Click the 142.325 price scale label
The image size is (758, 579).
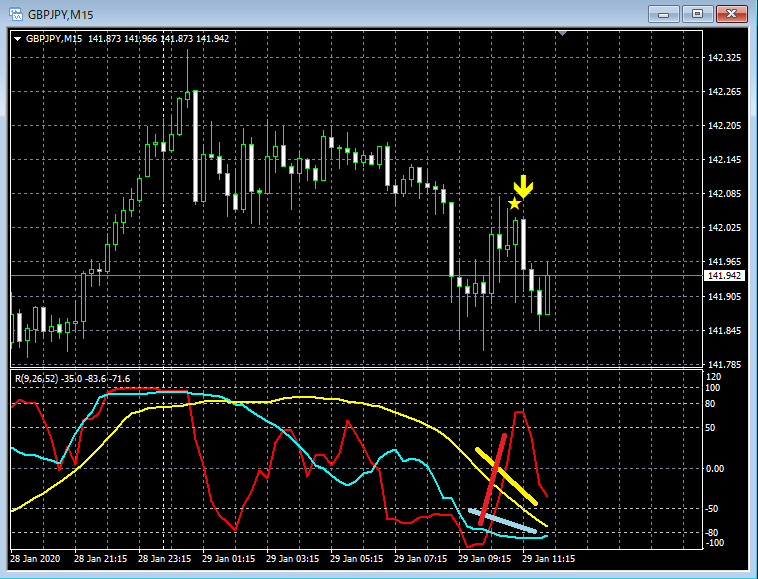724,58
